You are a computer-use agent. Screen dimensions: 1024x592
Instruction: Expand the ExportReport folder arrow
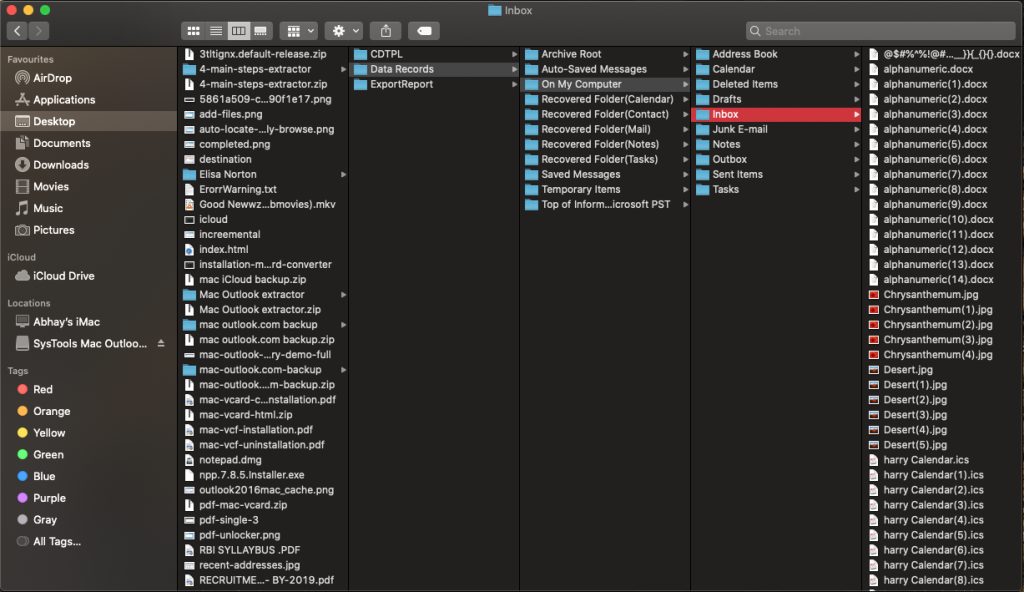pyautogui.click(x=514, y=84)
